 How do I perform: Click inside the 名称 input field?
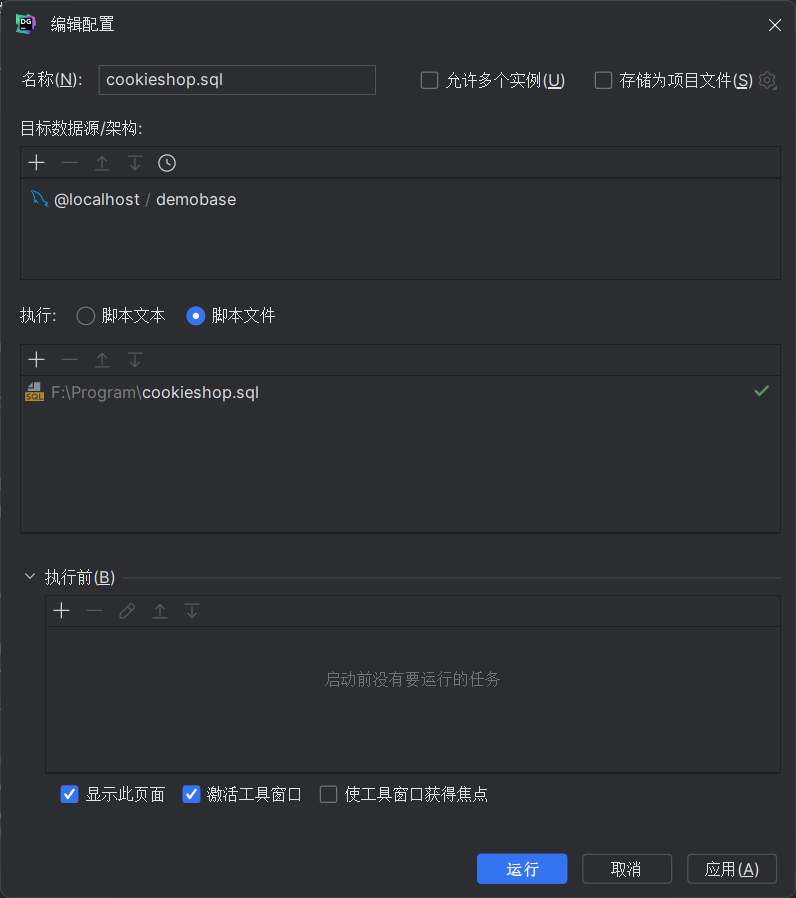(x=236, y=79)
